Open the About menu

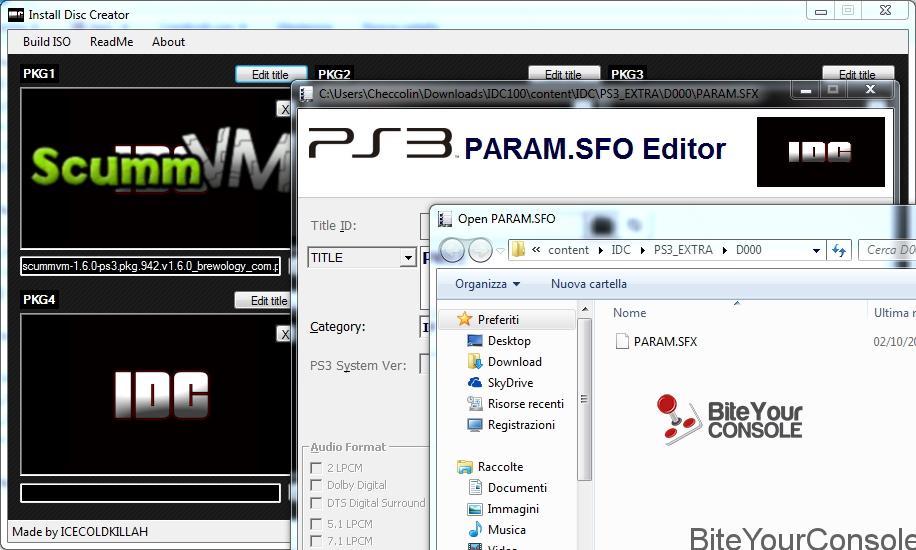(x=168, y=42)
